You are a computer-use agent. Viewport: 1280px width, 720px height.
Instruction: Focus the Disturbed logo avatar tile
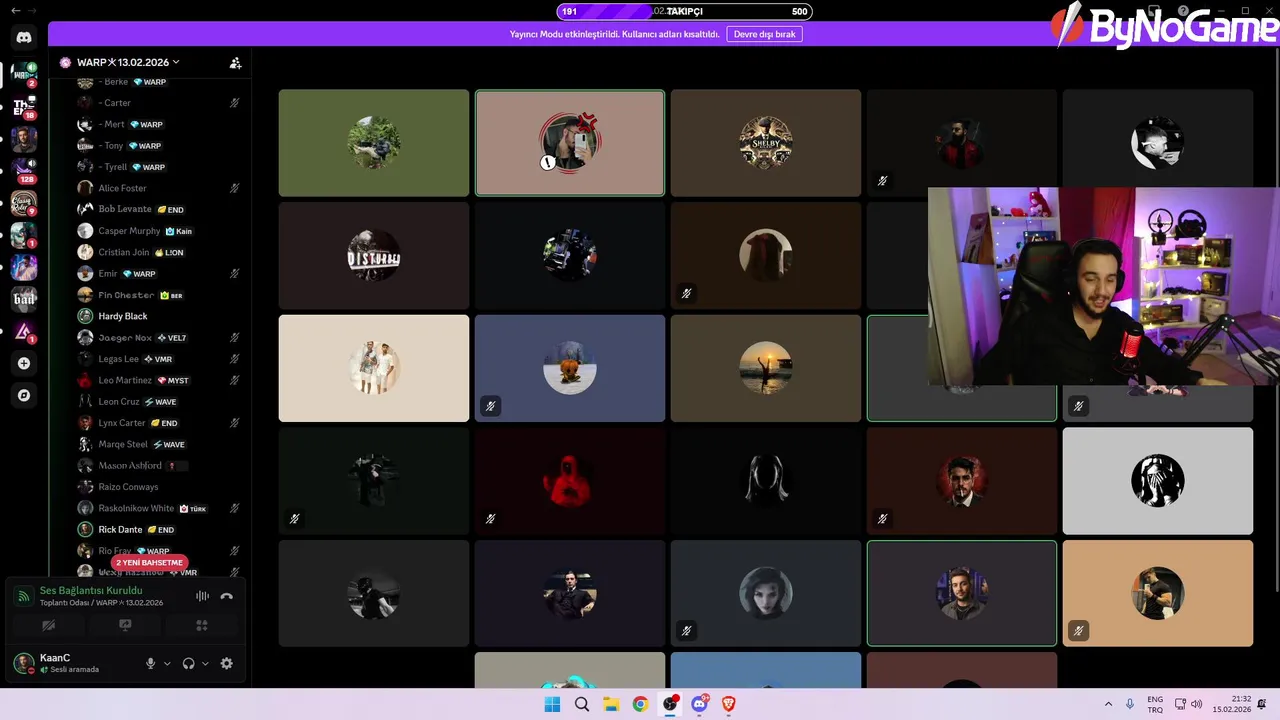374,255
